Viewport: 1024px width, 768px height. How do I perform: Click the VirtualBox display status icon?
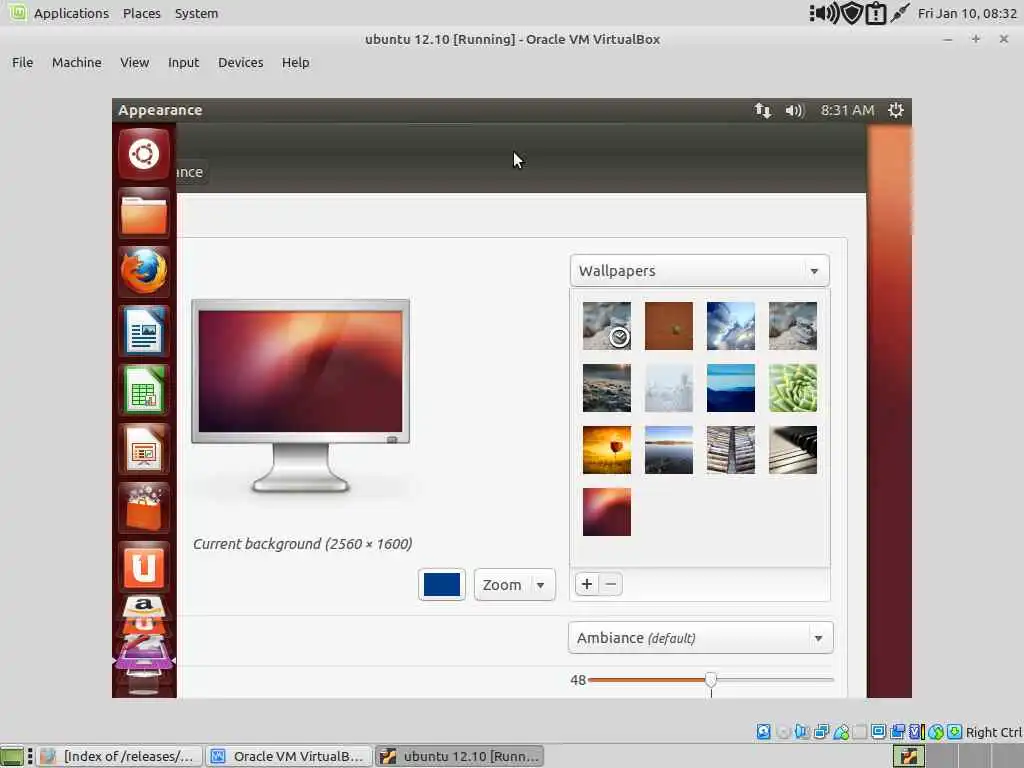(x=878, y=731)
